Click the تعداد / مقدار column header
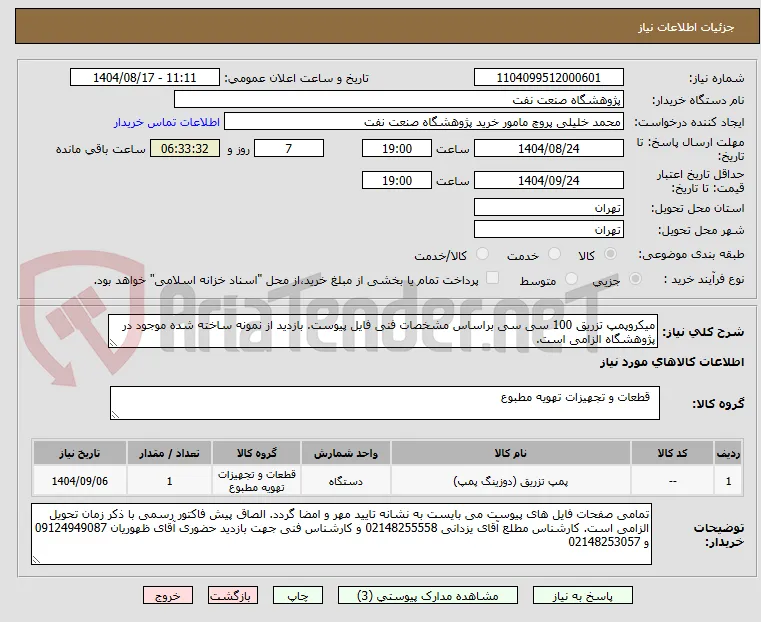 pos(169,453)
